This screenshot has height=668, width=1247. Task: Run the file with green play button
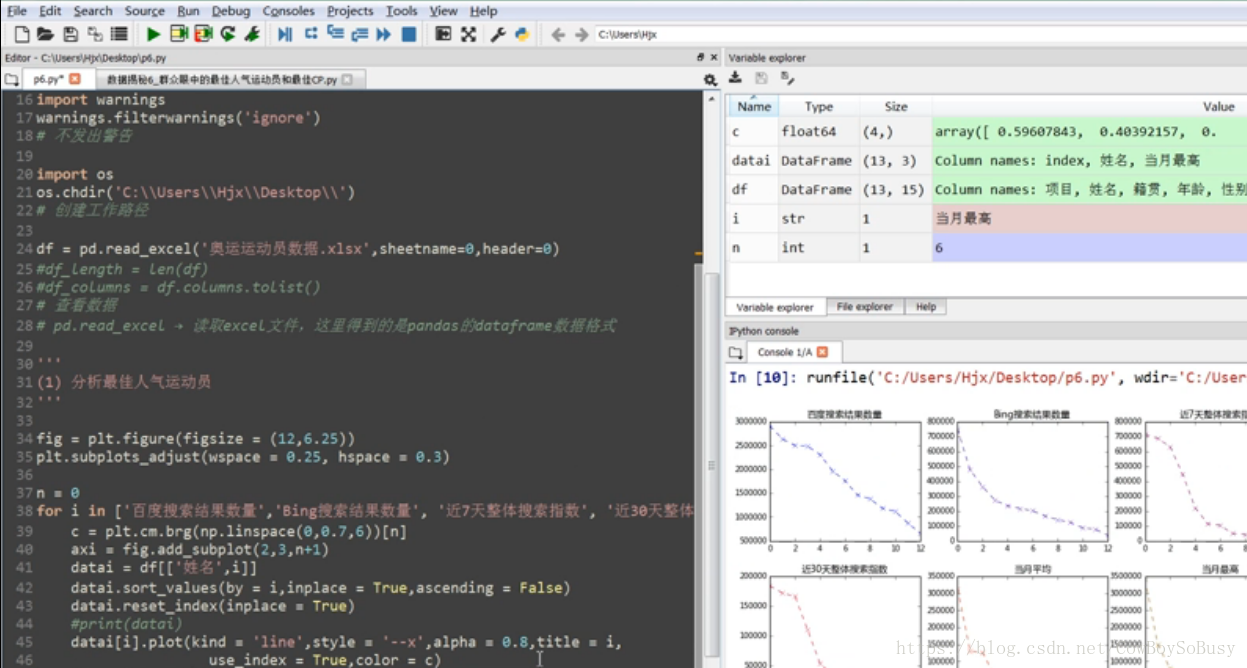154,34
